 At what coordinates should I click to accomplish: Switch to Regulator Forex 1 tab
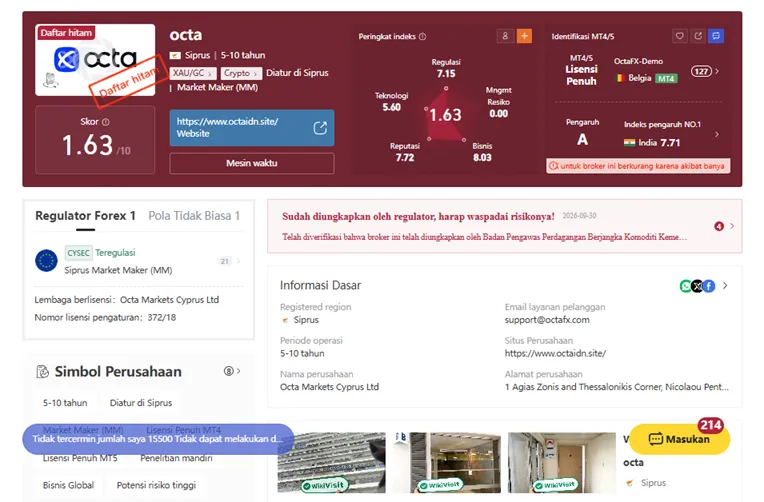click(85, 216)
